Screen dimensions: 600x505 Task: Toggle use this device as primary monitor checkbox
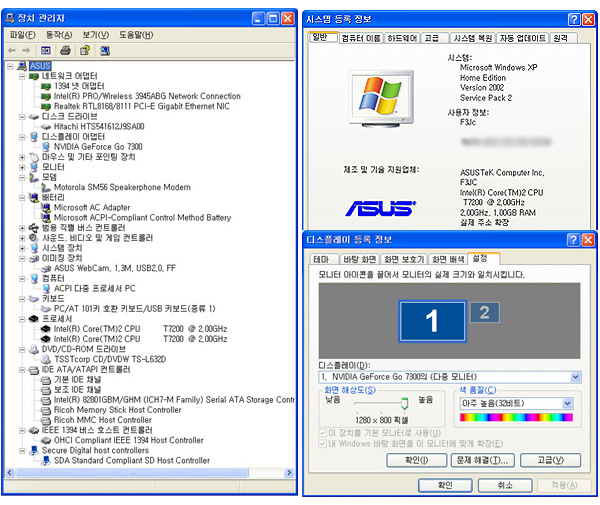tap(322, 433)
